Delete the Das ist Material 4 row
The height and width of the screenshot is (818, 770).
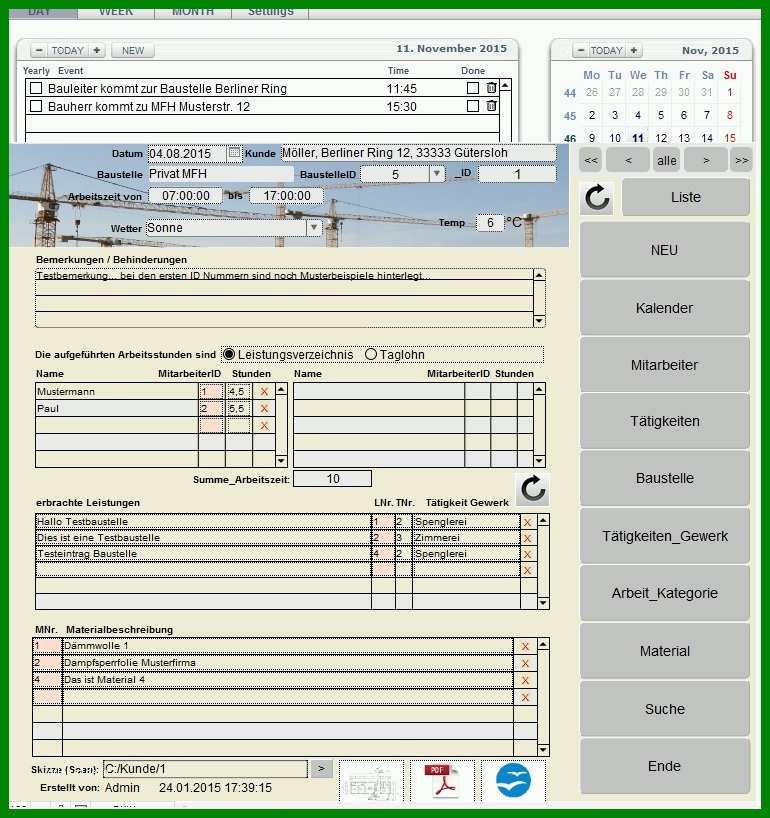click(x=525, y=680)
